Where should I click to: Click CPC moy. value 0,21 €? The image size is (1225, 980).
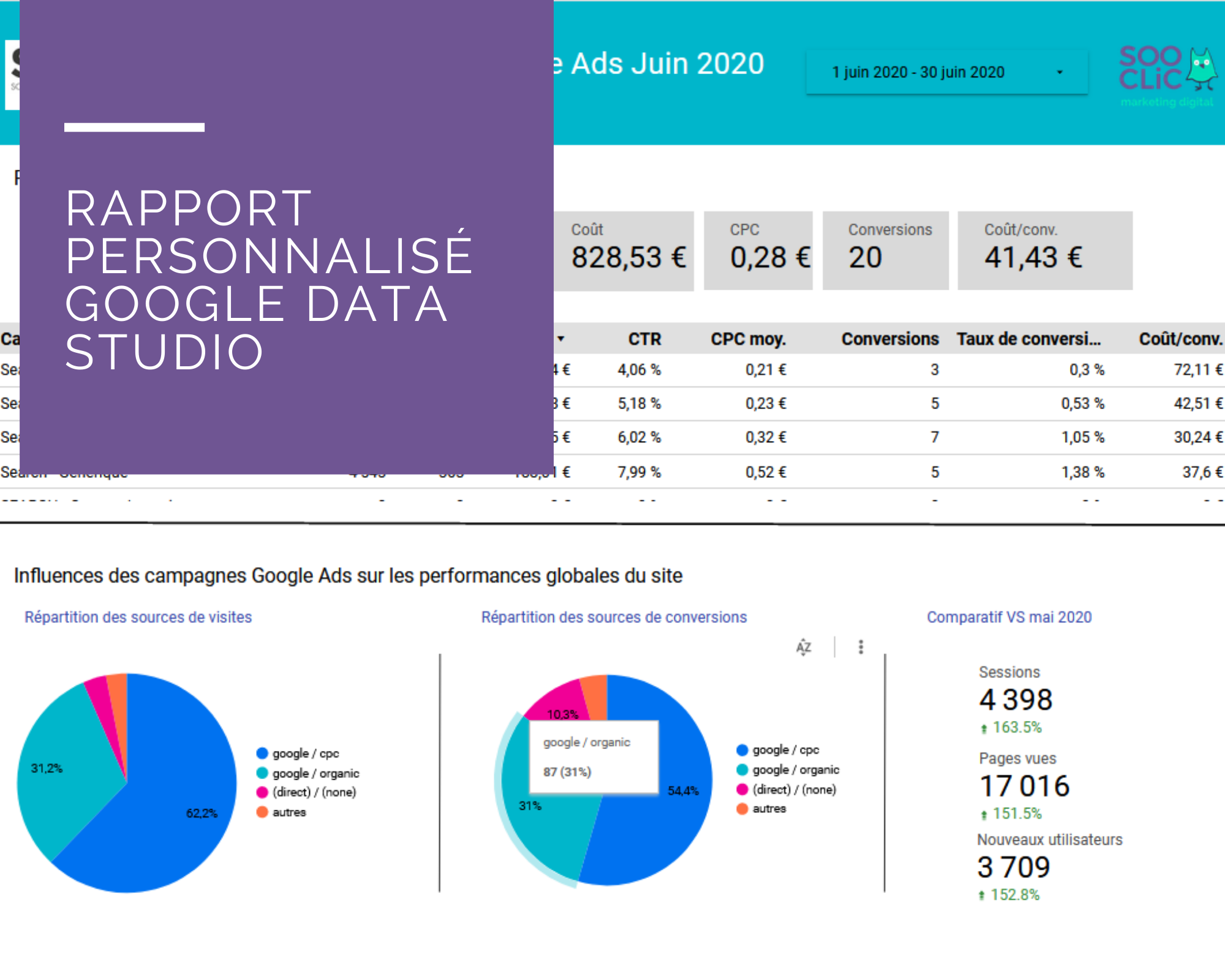(x=766, y=370)
